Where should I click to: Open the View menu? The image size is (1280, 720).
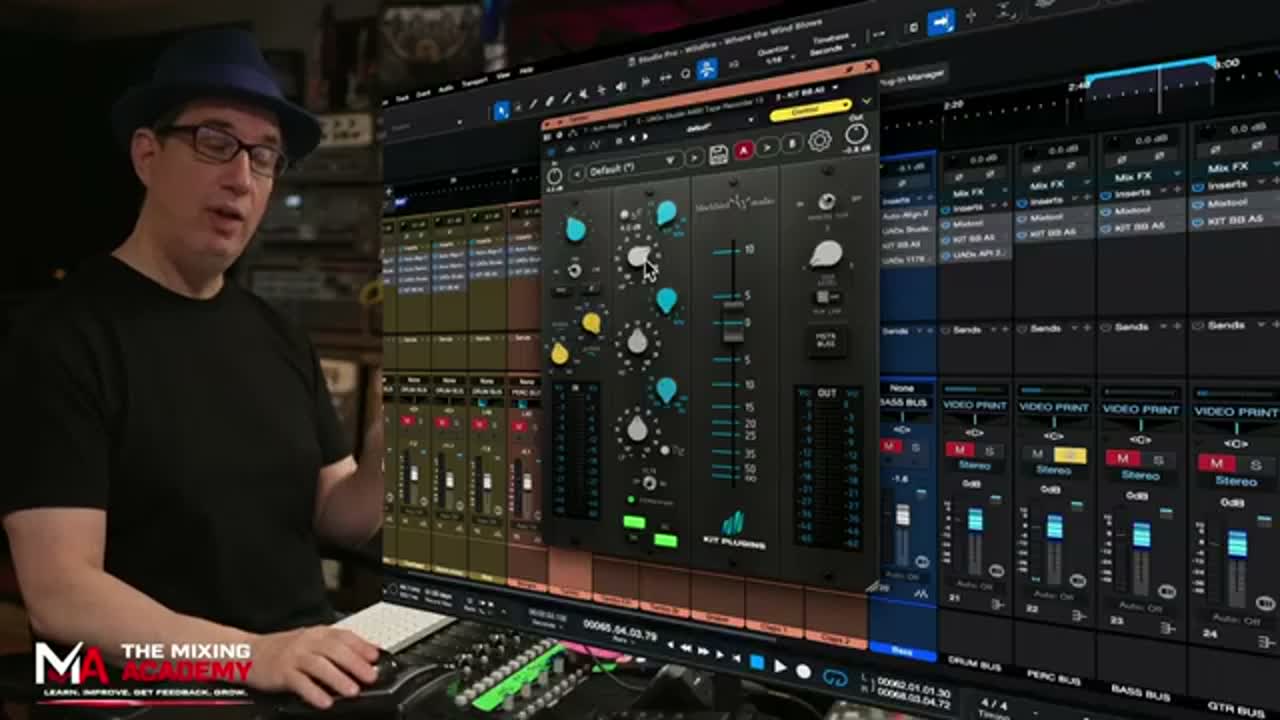(x=502, y=76)
